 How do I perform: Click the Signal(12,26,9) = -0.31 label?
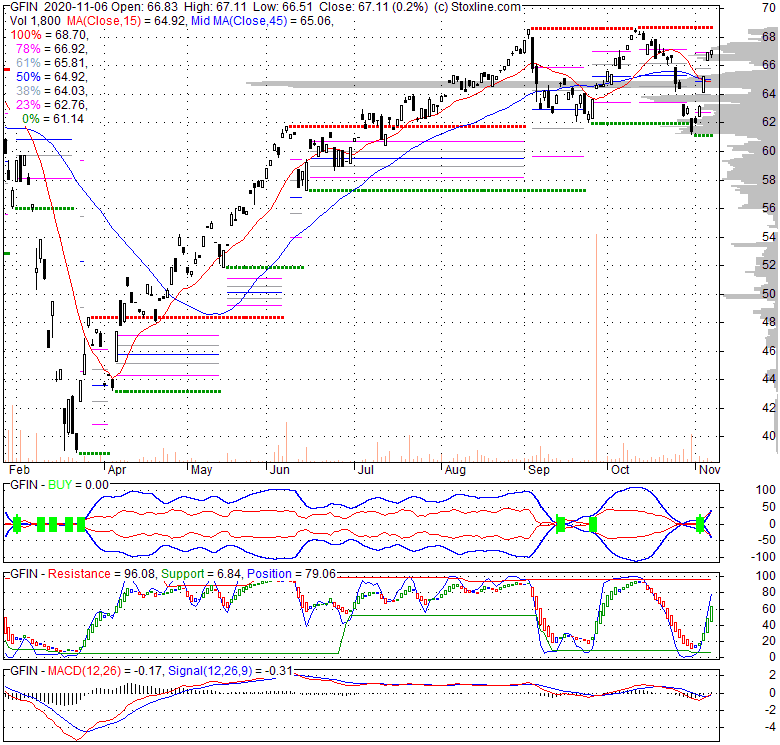(230, 670)
